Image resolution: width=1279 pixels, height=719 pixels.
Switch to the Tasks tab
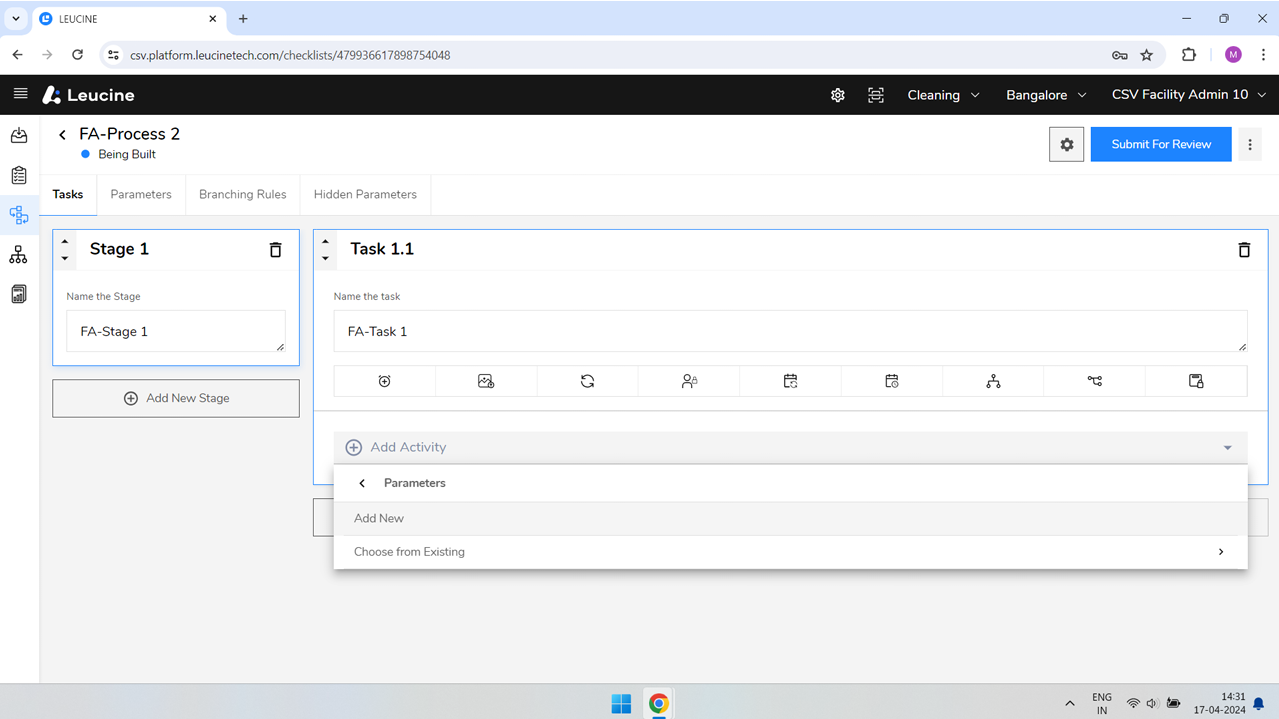click(68, 194)
